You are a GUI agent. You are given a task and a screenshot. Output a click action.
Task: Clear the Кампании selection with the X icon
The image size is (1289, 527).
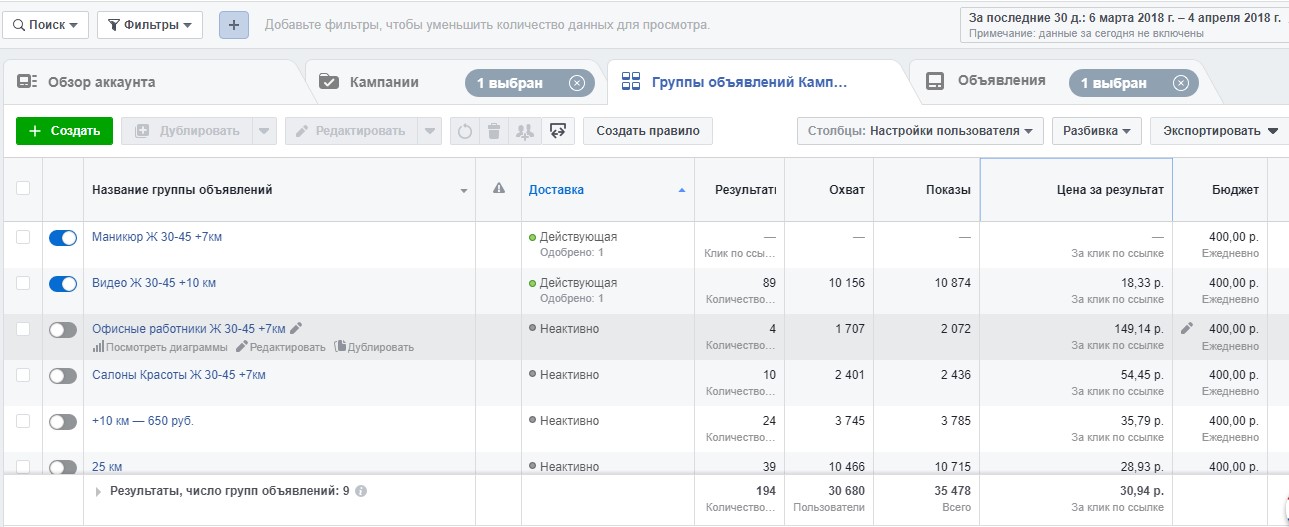coord(577,83)
